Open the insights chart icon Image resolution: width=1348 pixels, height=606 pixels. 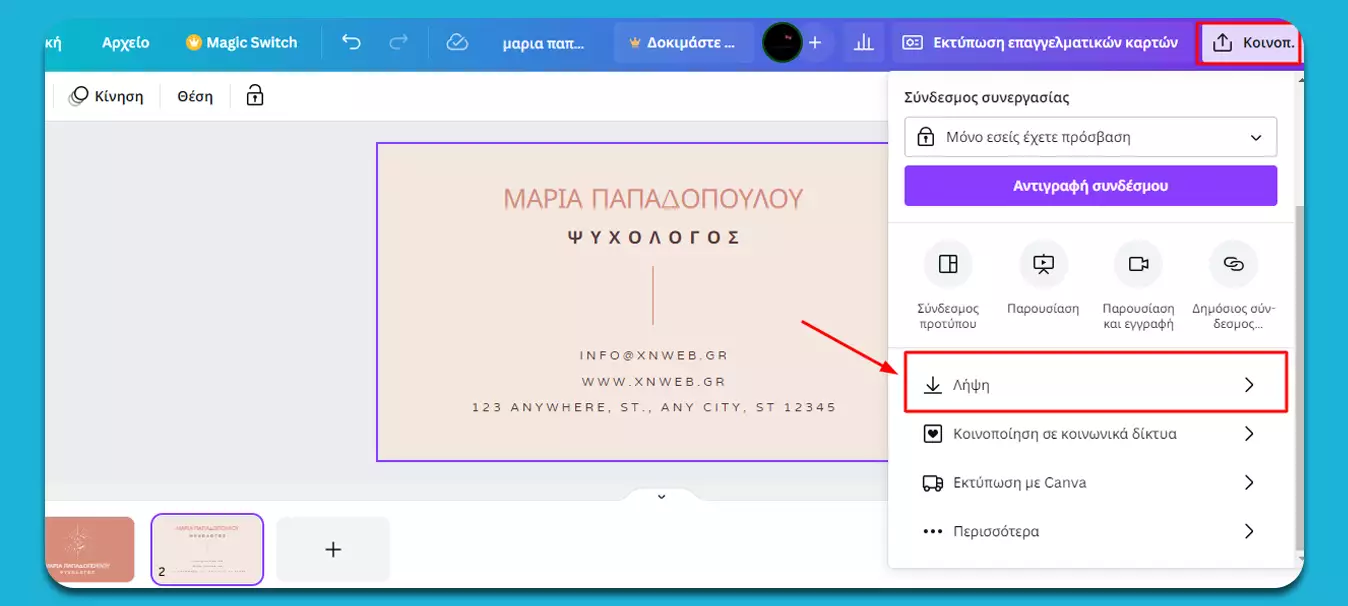pos(863,42)
